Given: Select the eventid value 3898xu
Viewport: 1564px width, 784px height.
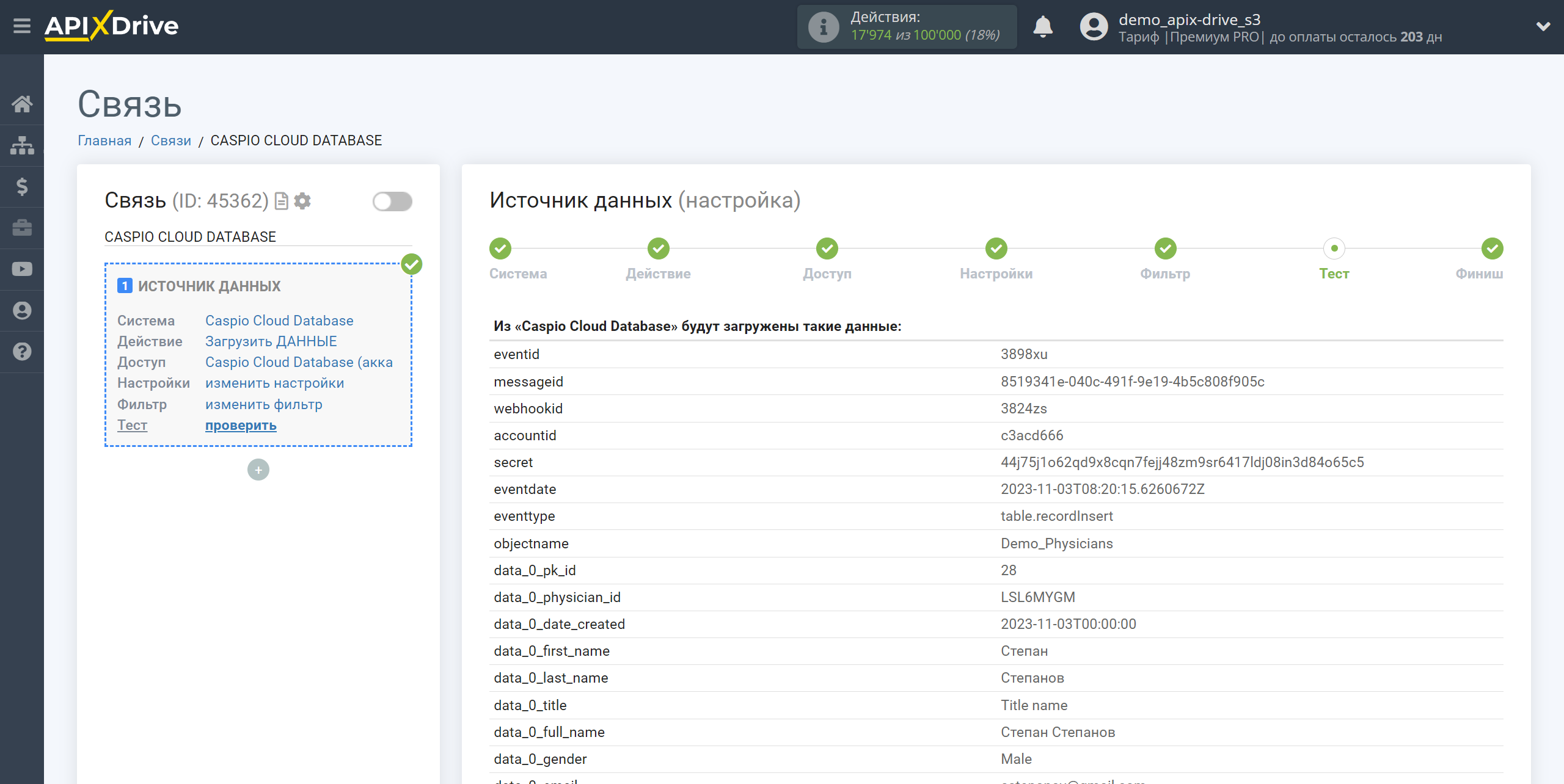Looking at the screenshot, I should pos(1024,354).
